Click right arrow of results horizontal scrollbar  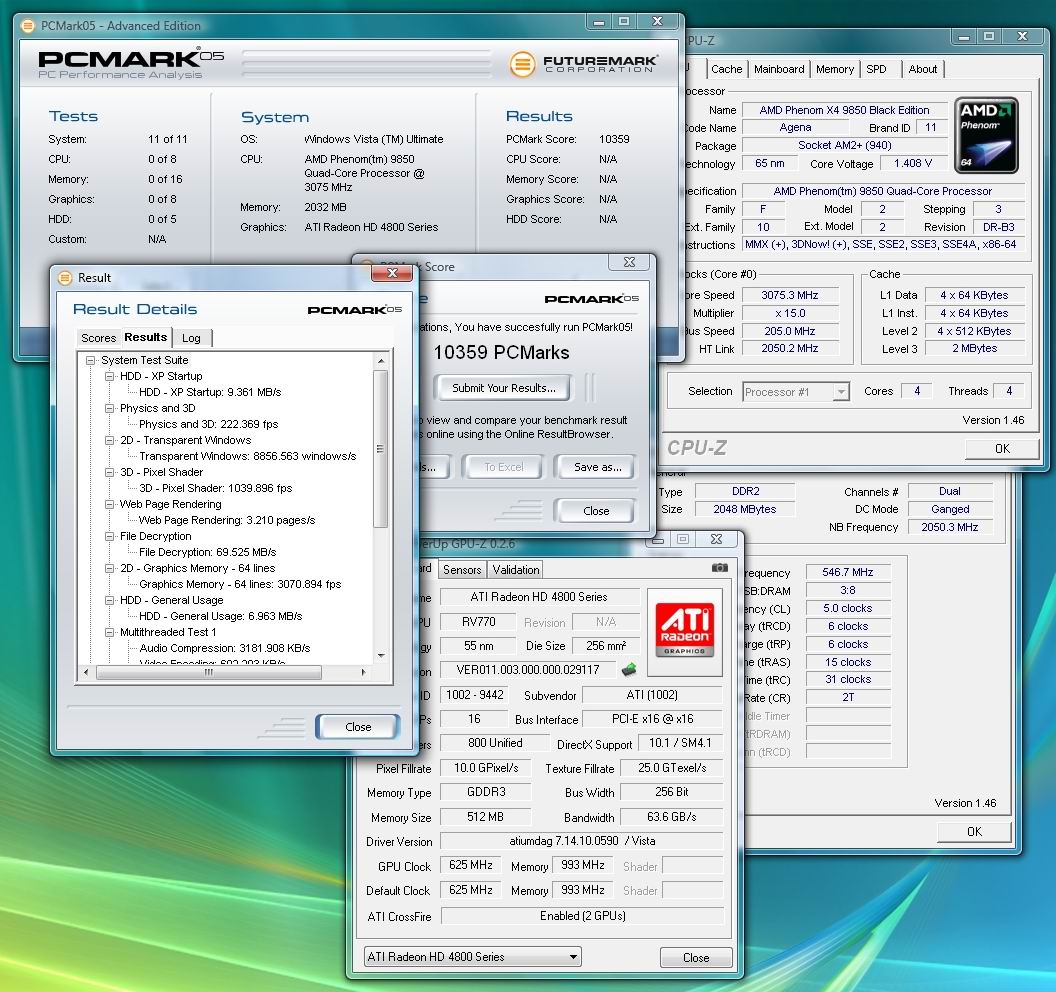(364, 672)
